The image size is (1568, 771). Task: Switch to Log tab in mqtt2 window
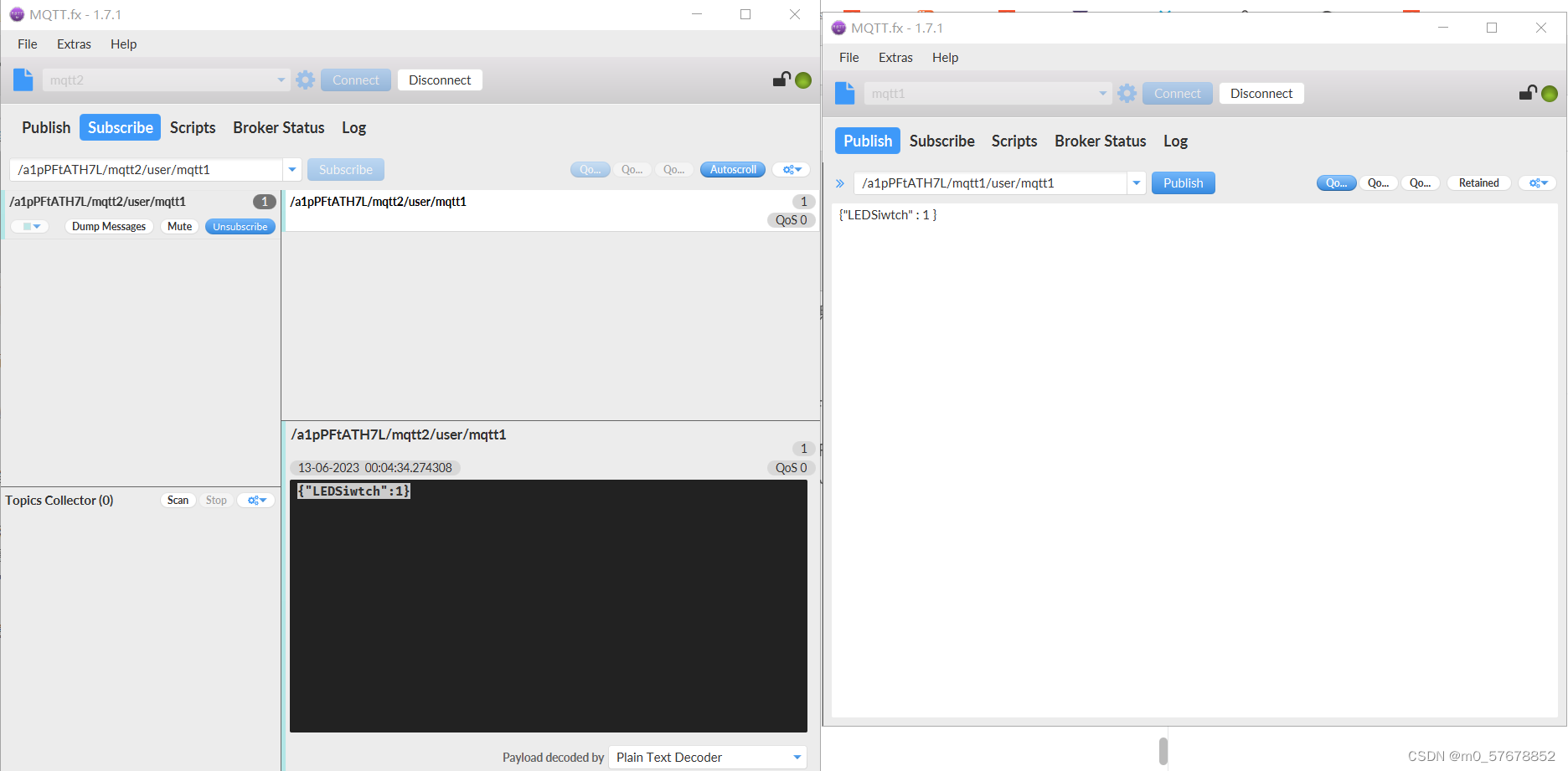[x=353, y=128]
